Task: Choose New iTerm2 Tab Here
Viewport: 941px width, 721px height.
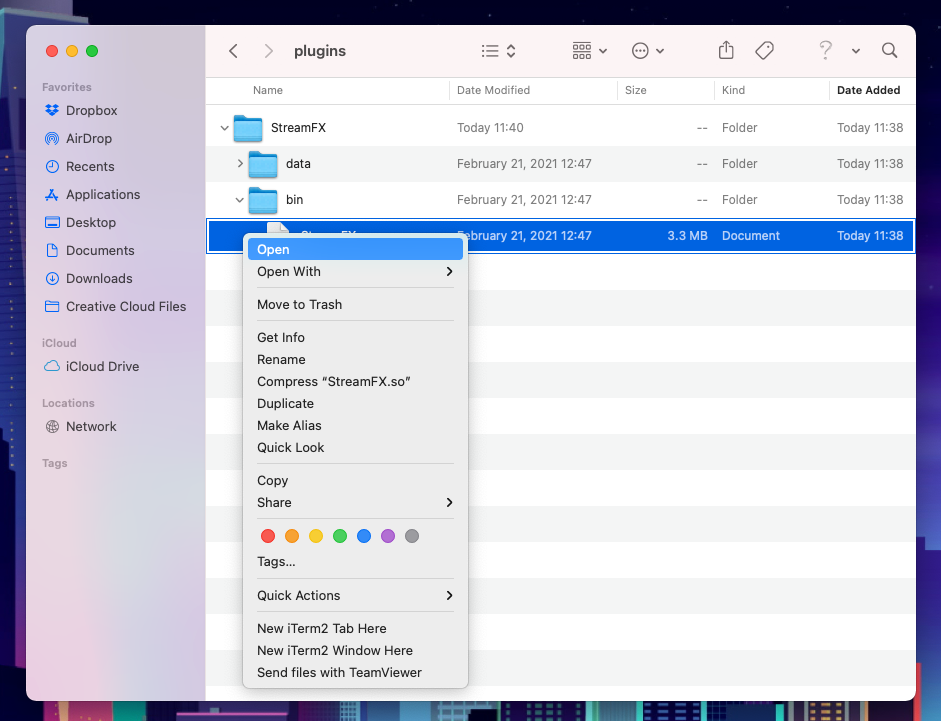Action: [x=355, y=629]
